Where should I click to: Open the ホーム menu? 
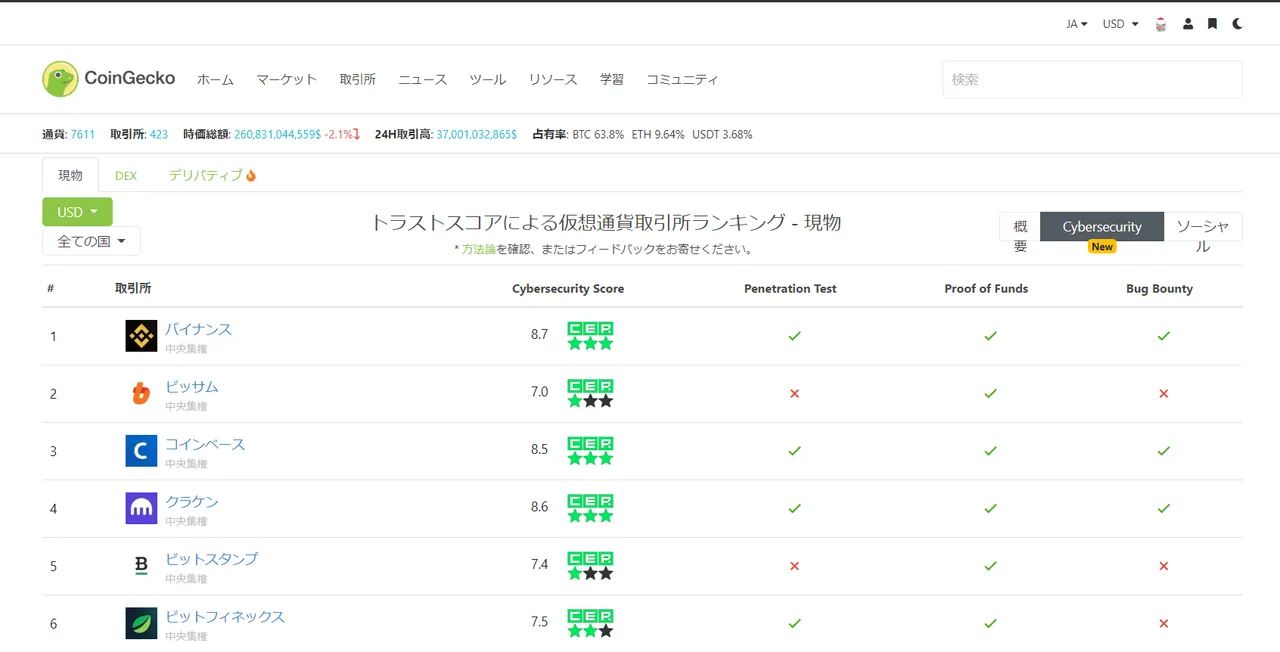(x=215, y=79)
